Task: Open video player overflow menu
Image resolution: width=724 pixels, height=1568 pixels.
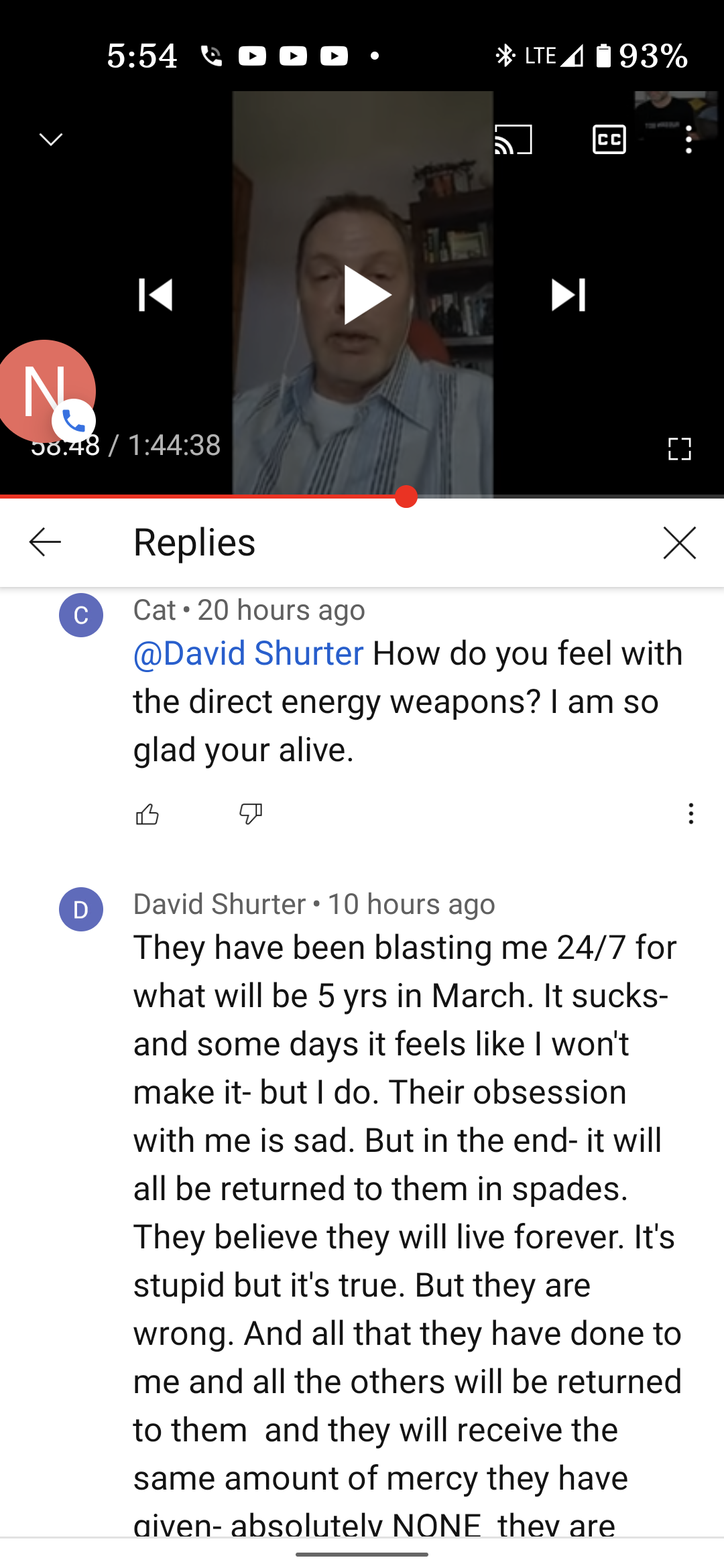Action: [688, 139]
